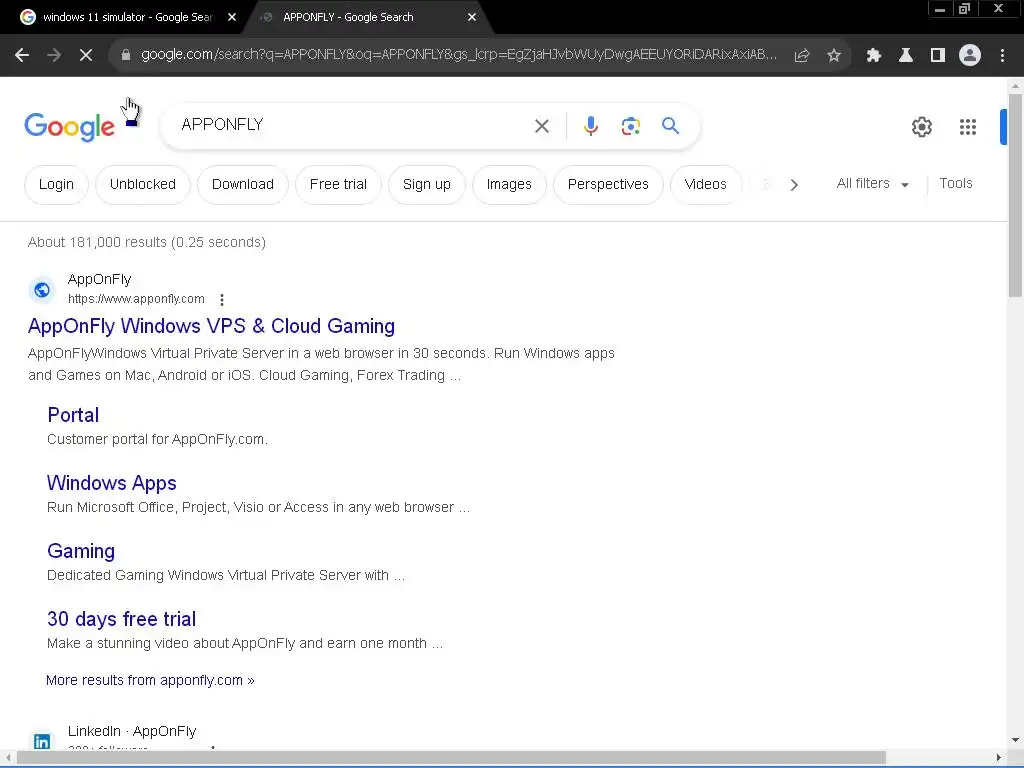
Task: Click in the APPONFLY search input field
Action: [353, 125]
